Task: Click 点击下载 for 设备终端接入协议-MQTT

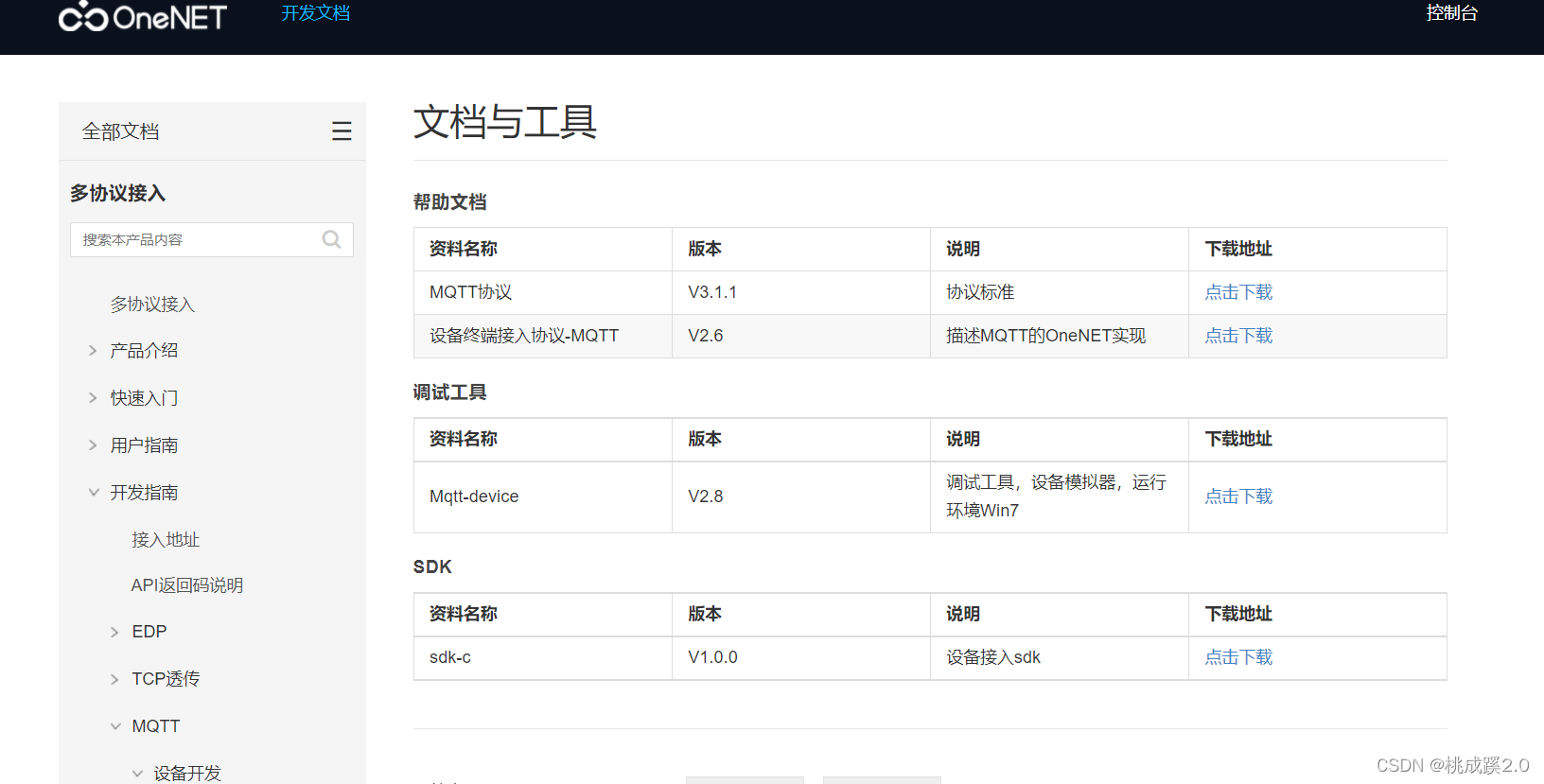Action: (x=1238, y=336)
